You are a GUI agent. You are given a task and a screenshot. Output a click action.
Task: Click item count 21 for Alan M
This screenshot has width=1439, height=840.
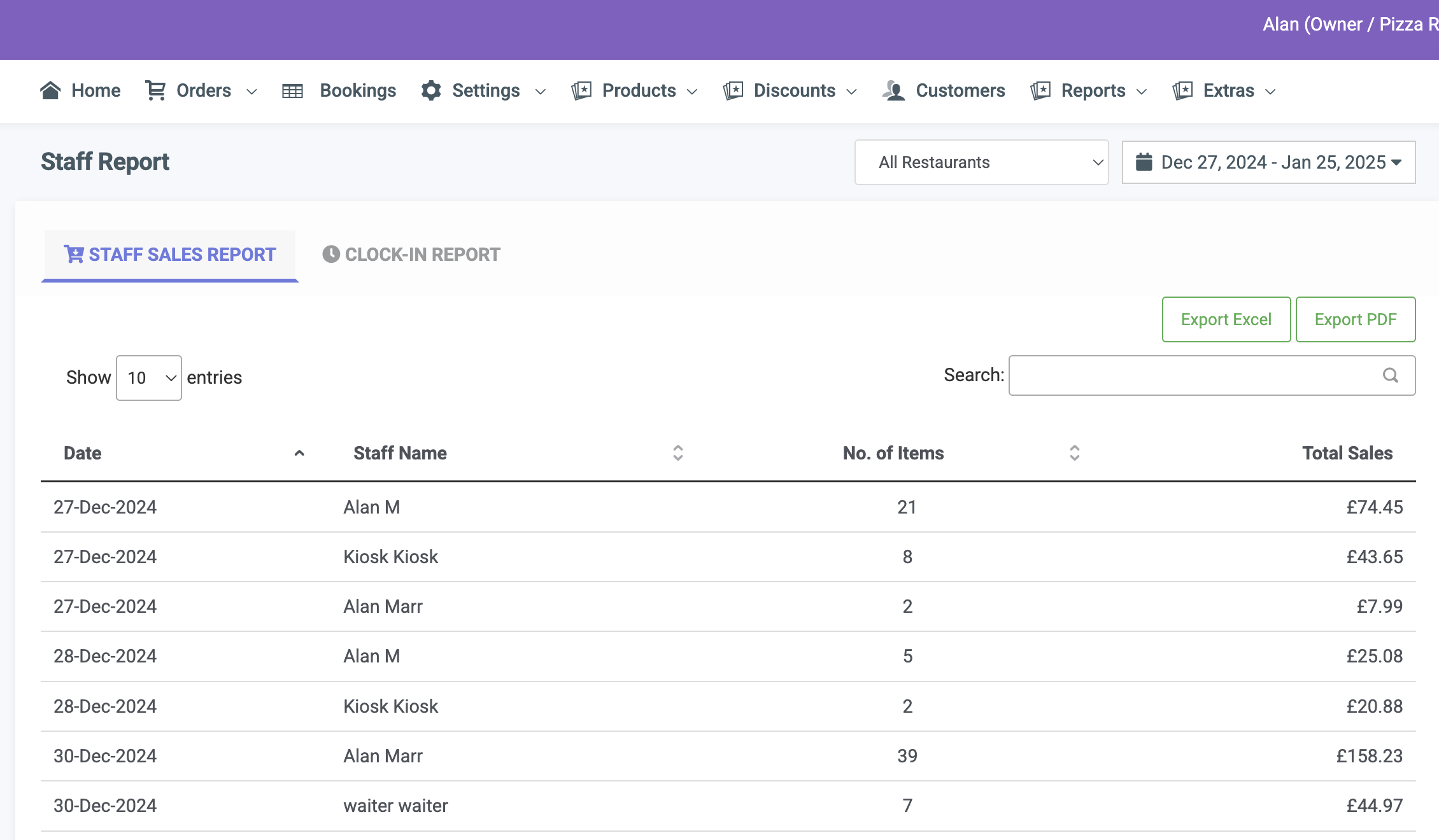point(907,507)
